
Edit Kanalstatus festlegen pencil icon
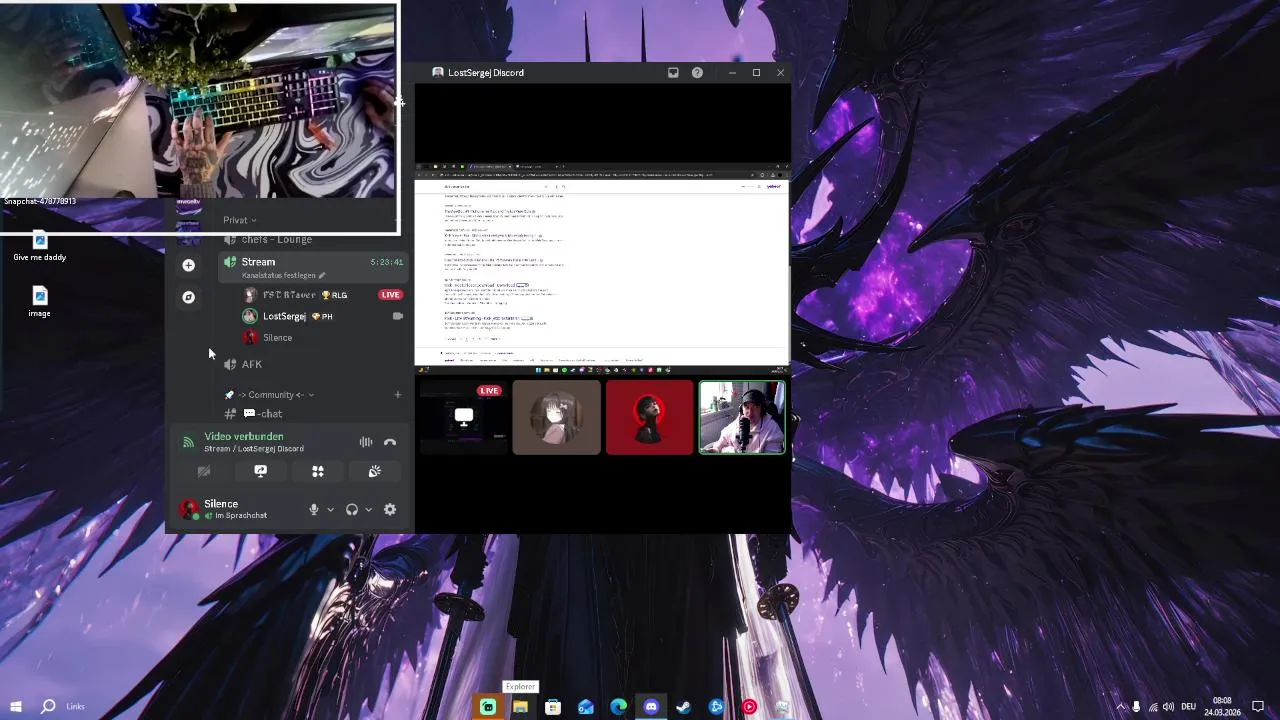click(x=322, y=275)
